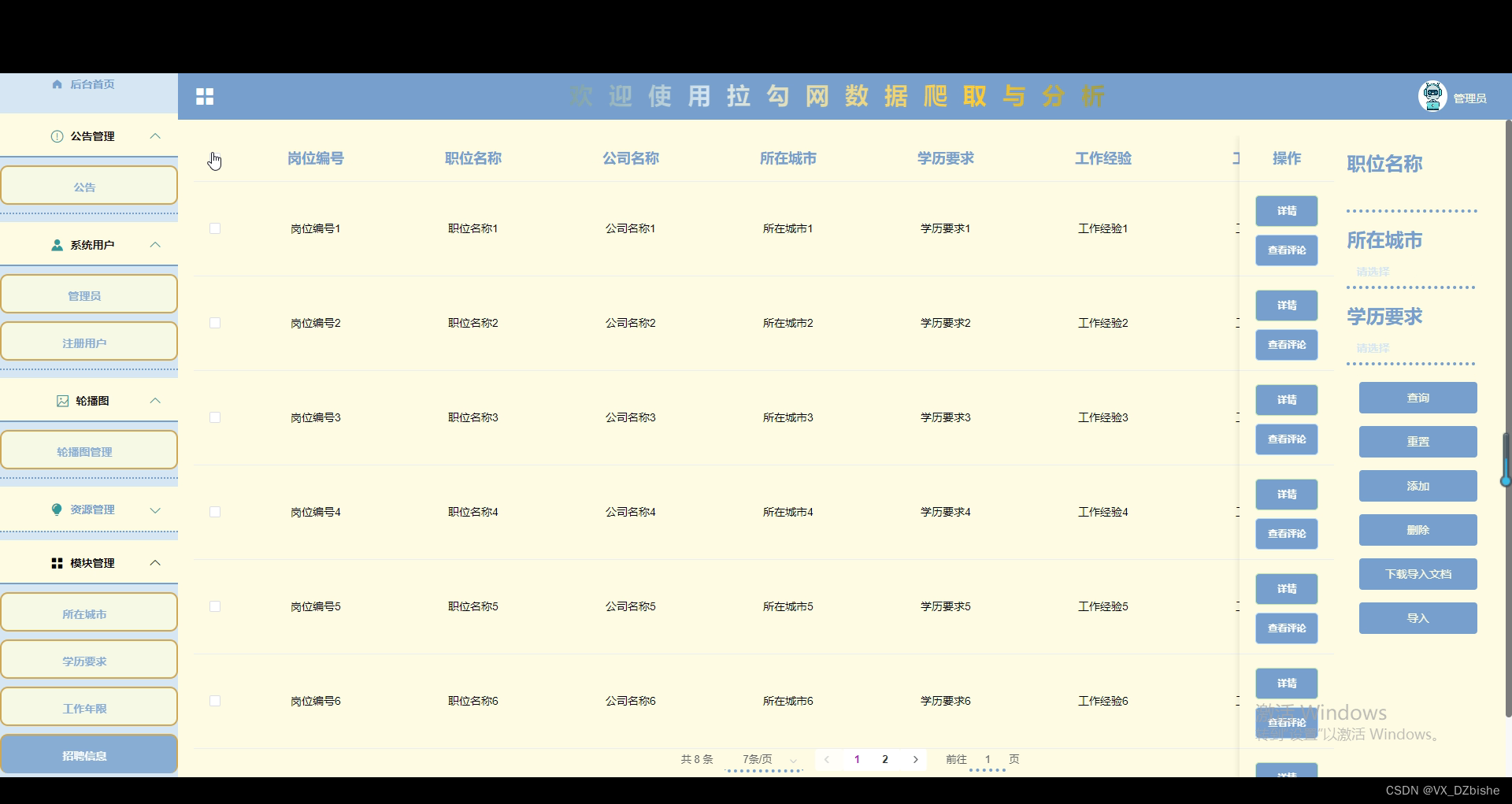Click 查看评论 button for 岗位编号4 row
Screen dimensions: 1512x804
point(1286,534)
